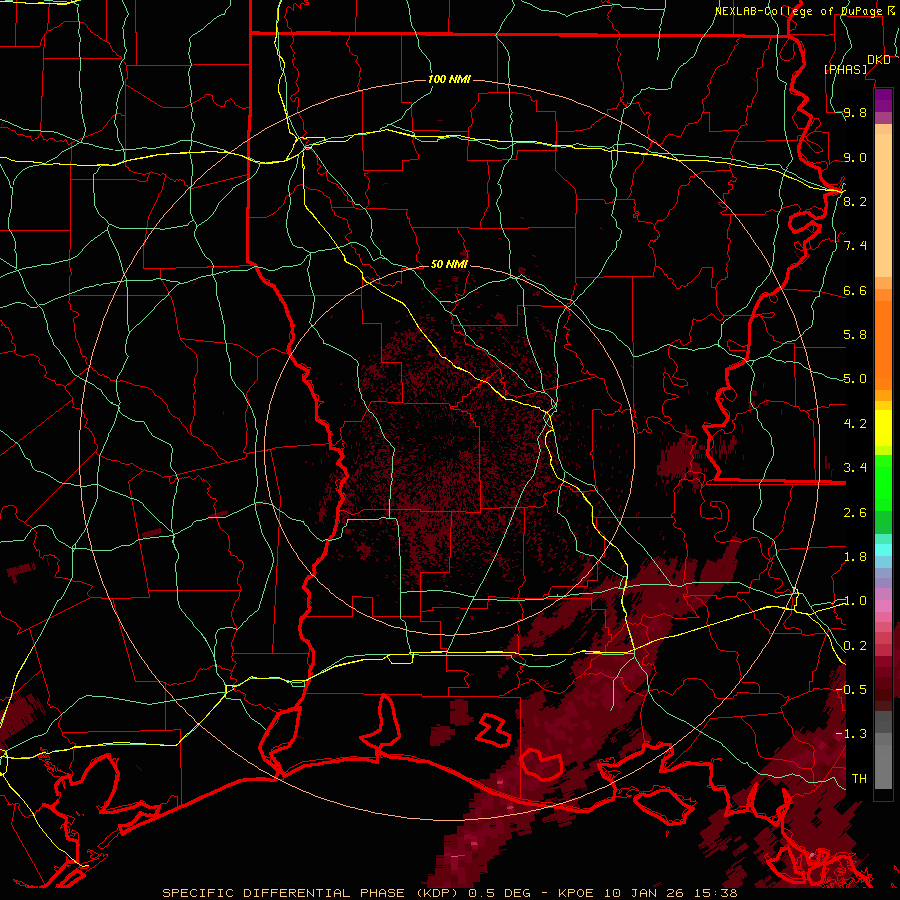Pick the yellow segment of the color bar

[x=883, y=428]
